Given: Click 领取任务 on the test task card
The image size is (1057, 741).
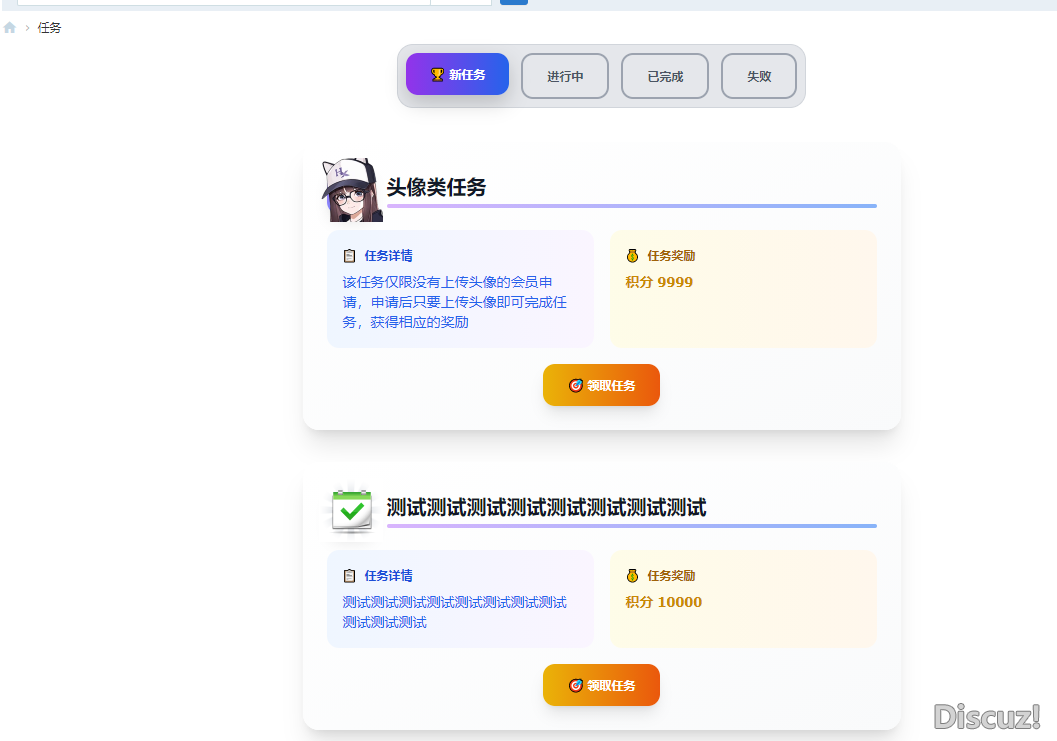Looking at the screenshot, I should pyautogui.click(x=601, y=685).
